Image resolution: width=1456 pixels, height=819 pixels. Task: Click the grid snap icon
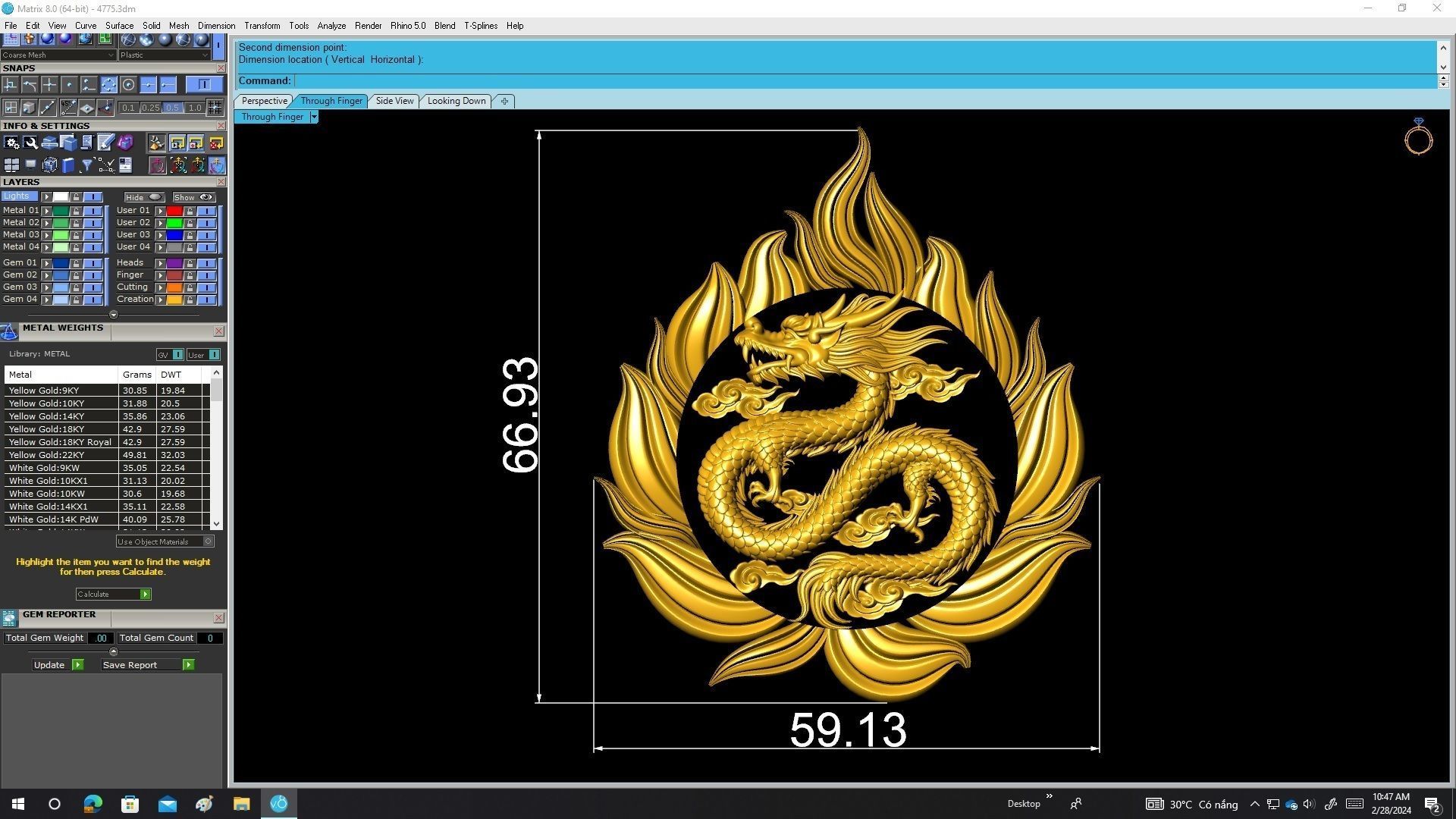click(215, 108)
